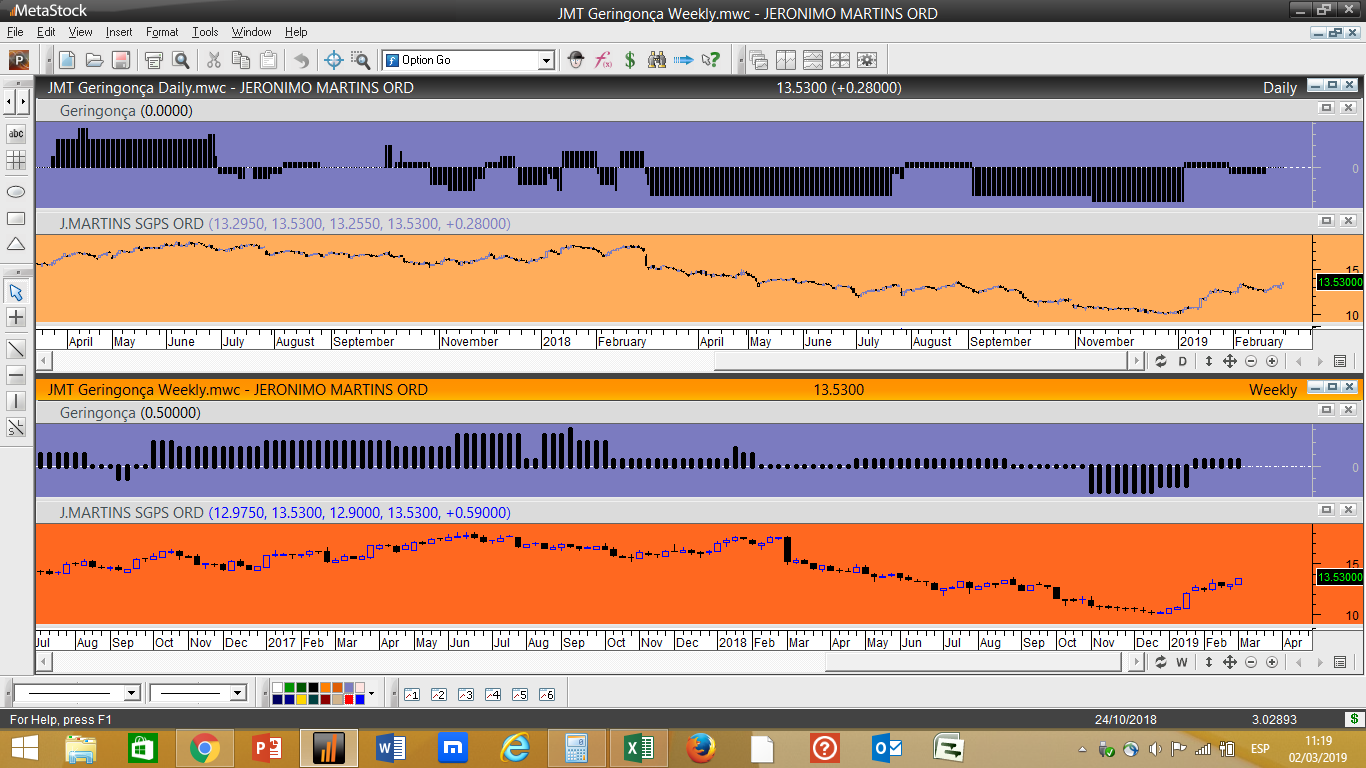
Task: Launch the Indicator Builder f(x) icon
Action: [603, 60]
